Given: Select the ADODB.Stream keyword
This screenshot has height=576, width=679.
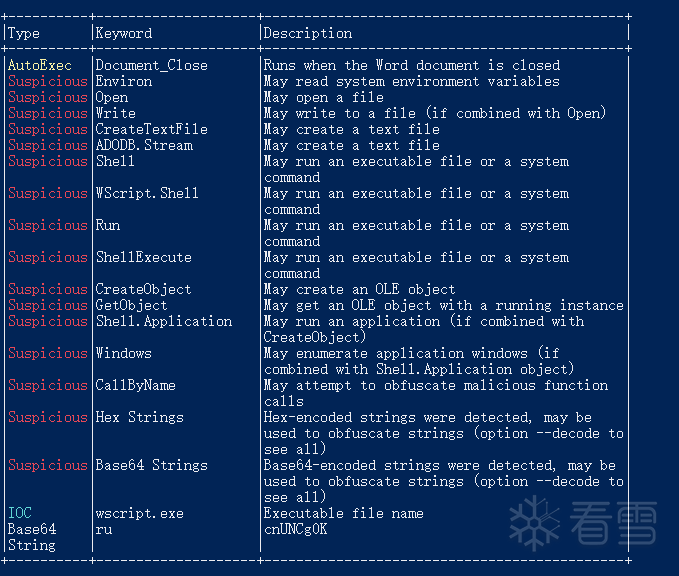Looking at the screenshot, I should 144,145.
